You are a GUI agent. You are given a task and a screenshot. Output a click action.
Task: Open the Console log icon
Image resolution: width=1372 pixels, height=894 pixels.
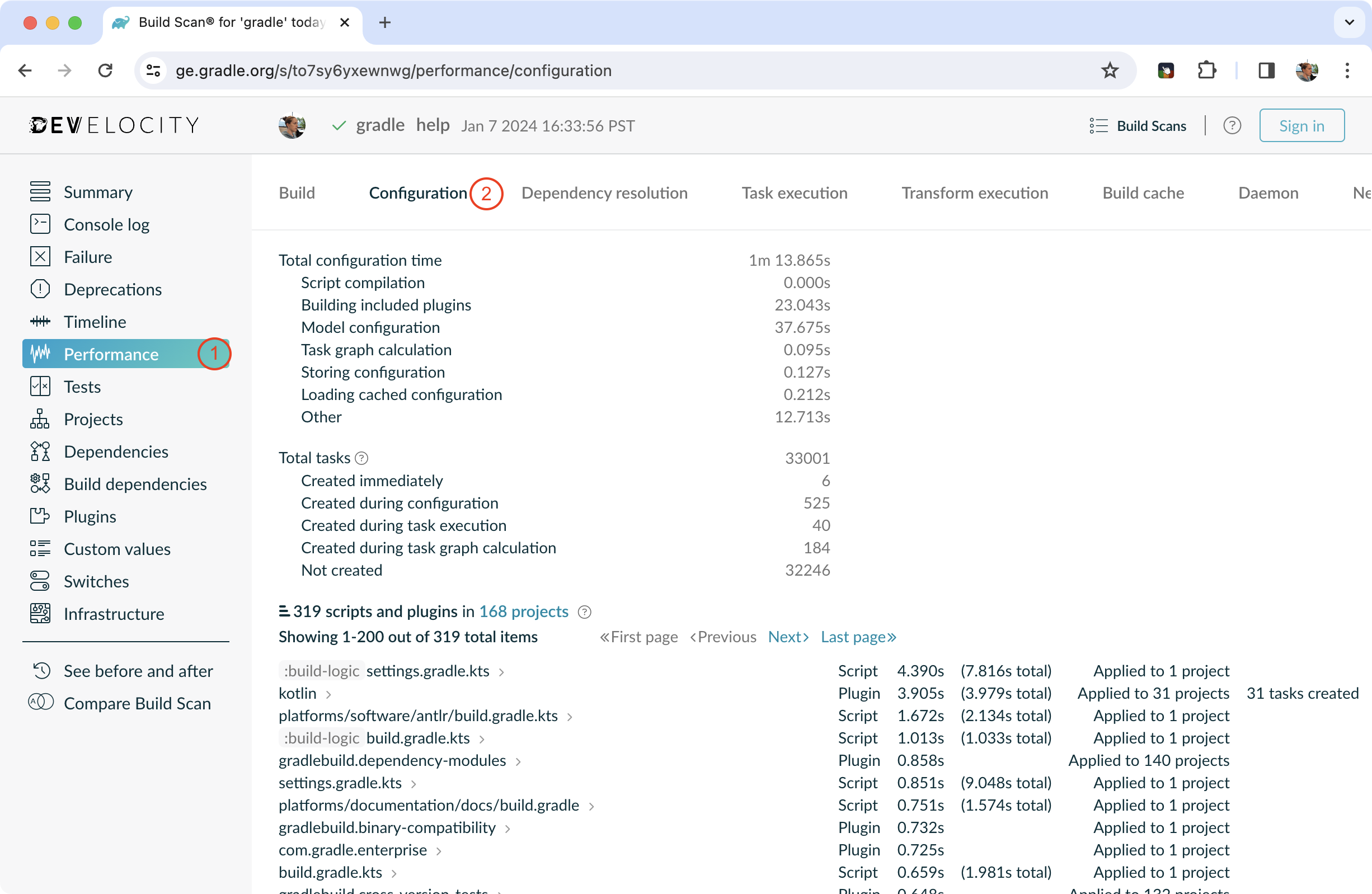(40, 224)
